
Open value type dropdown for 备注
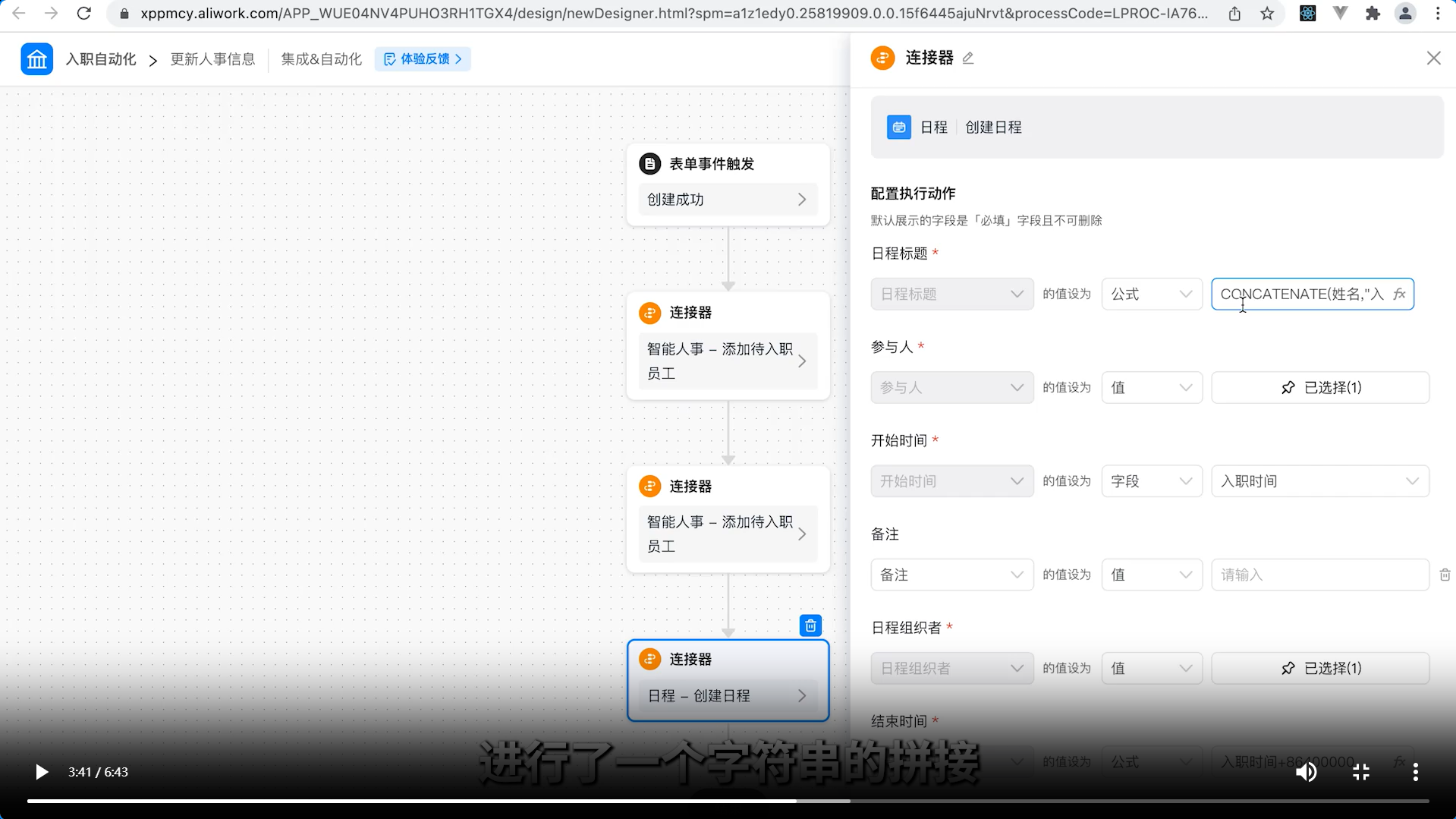pyautogui.click(x=1151, y=575)
